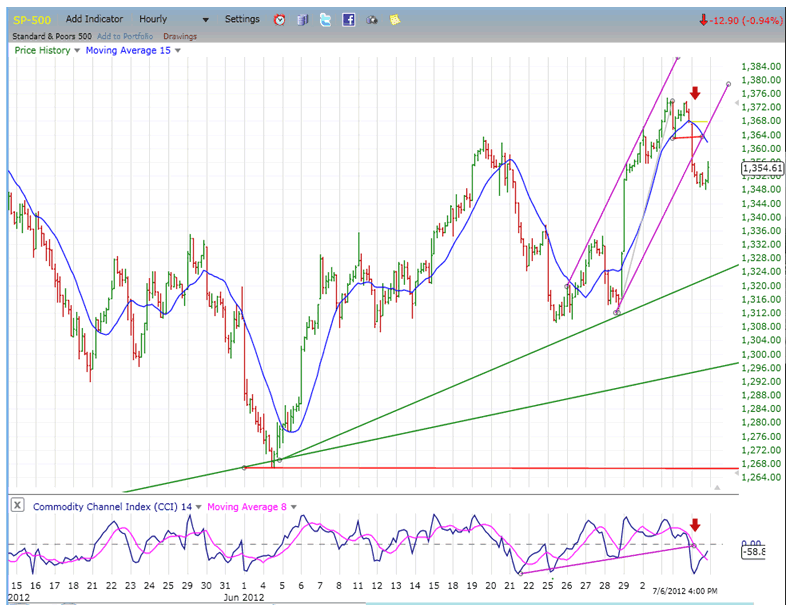The image size is (786, 609).
Task: Open the Settings menu
Action: coord(242,19)
